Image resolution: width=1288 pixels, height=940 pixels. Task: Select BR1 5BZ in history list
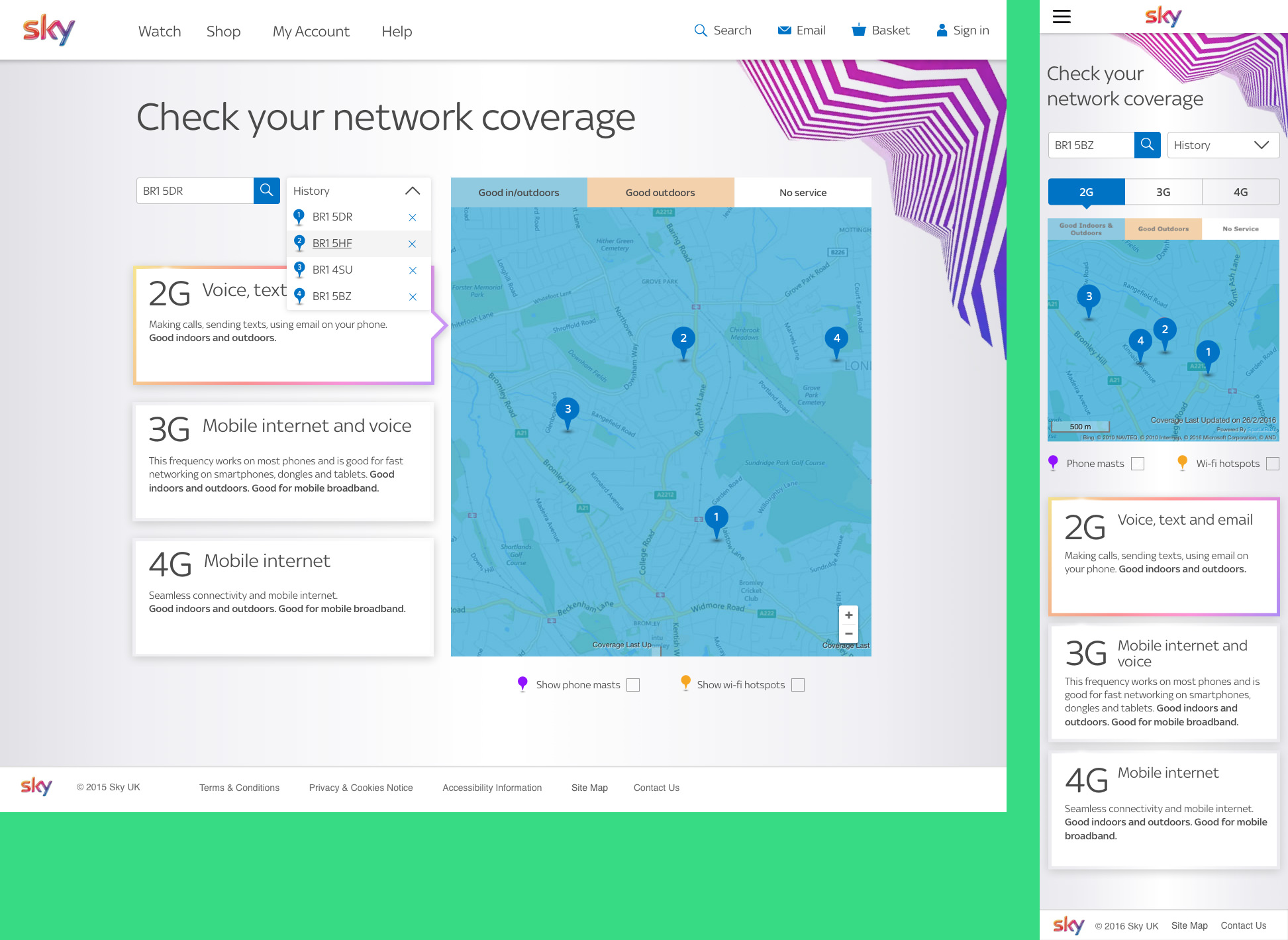pos(332,297)
